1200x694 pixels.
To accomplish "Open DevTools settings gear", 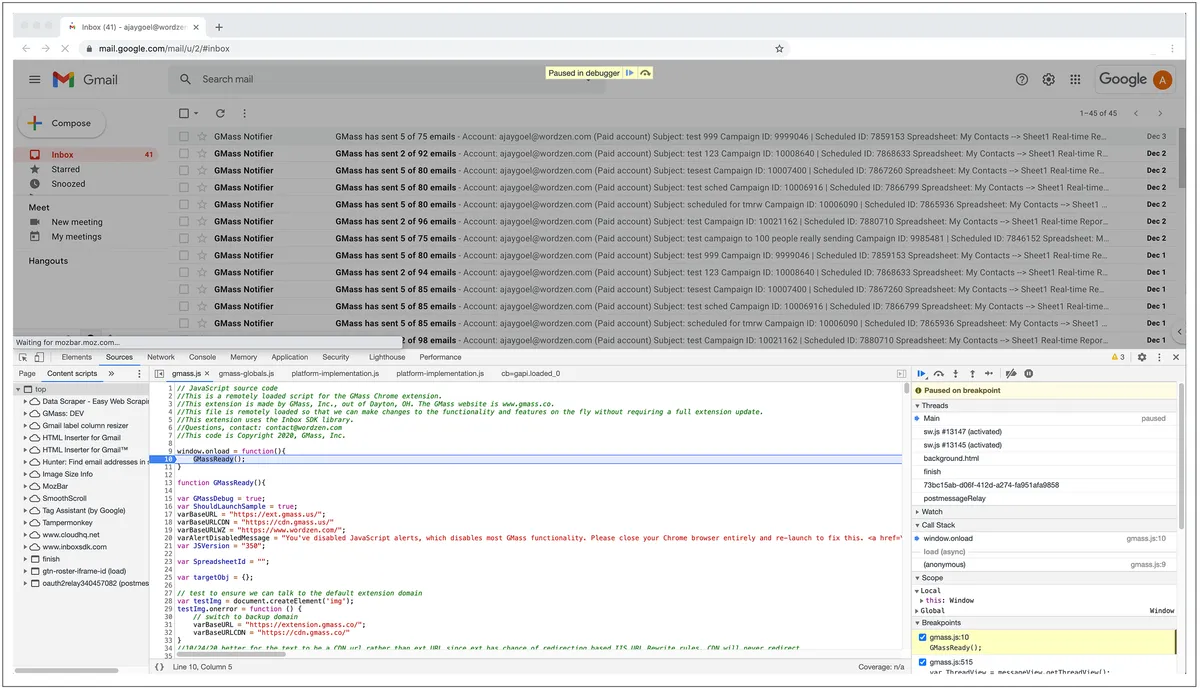I will pyautogui.click(x=1142, y=357).
